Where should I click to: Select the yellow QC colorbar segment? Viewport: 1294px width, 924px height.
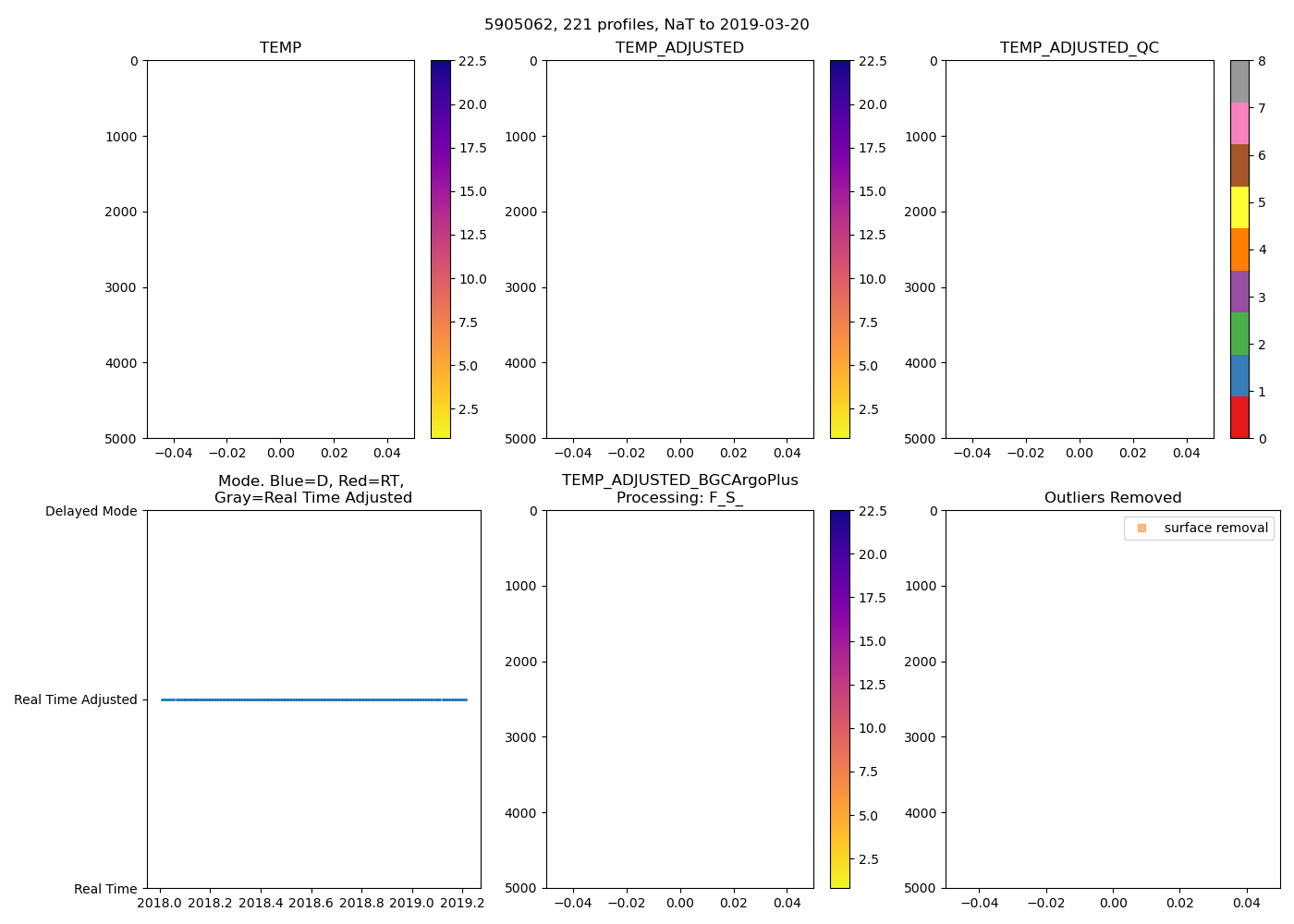tap(1239, 208)
